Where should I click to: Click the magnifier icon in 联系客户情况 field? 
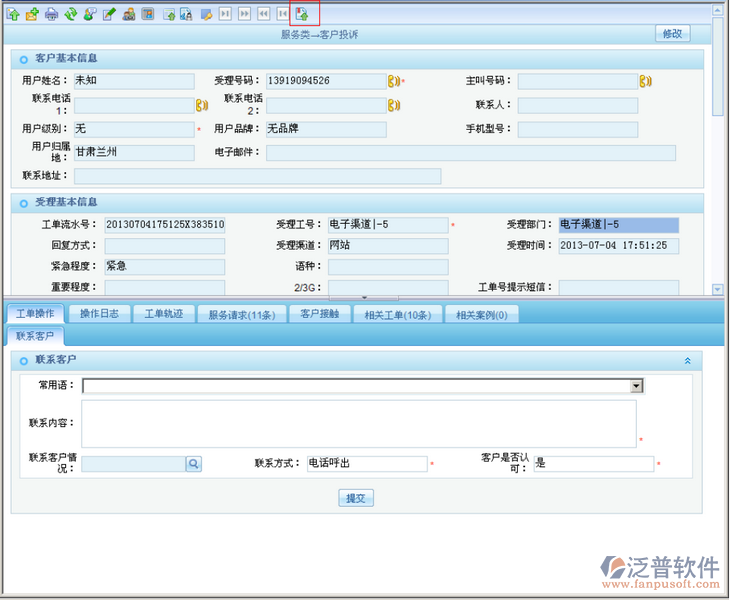[x=193, y=464]
